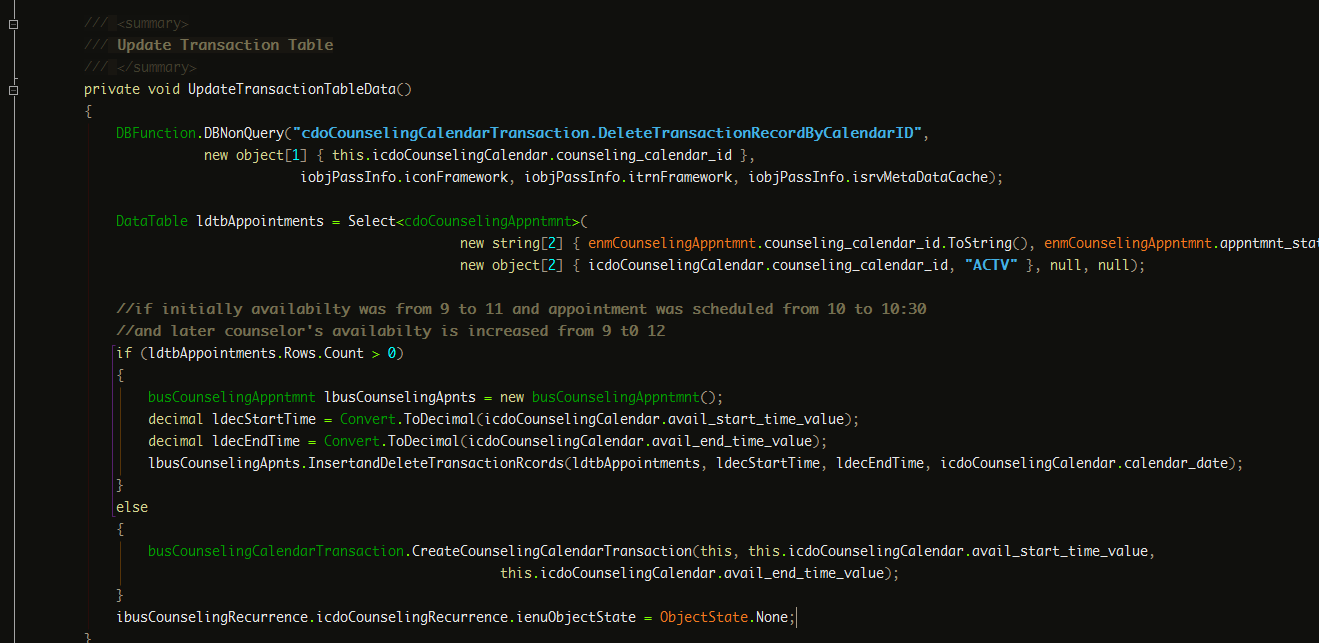Click the DataTable type keyword

(x=151, y=221)
